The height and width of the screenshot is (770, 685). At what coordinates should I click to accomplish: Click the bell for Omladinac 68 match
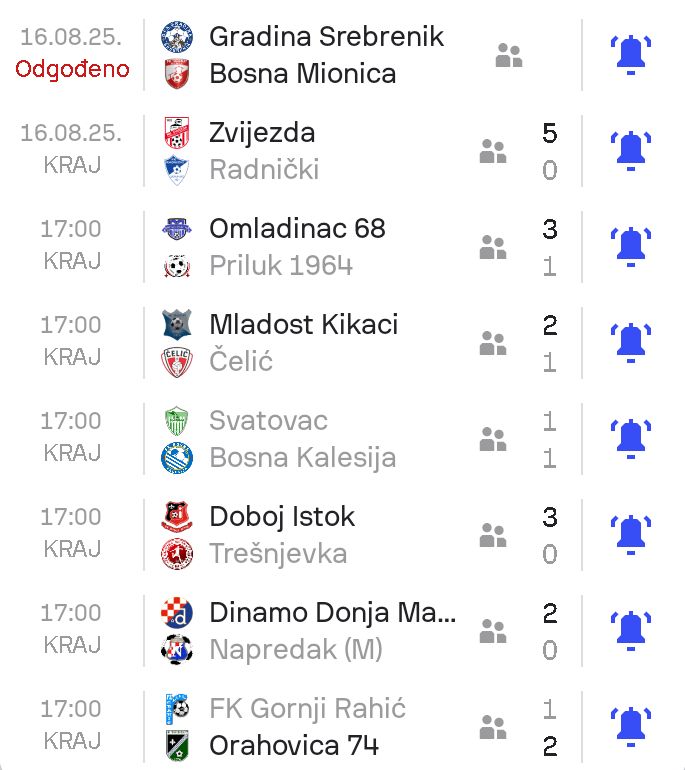pos(630,247)
